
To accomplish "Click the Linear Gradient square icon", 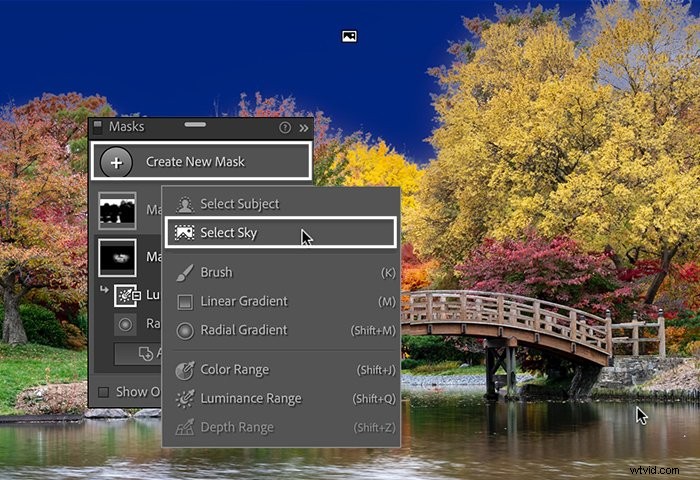I will 185,302.
